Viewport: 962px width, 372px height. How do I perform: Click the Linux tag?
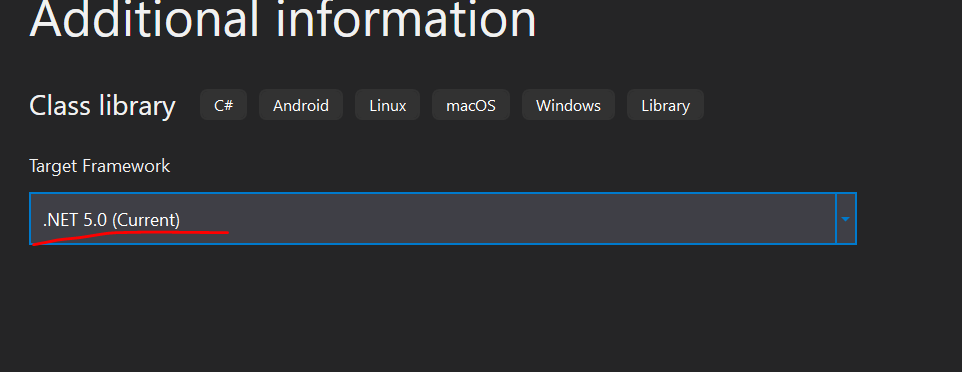coord(387,105)
